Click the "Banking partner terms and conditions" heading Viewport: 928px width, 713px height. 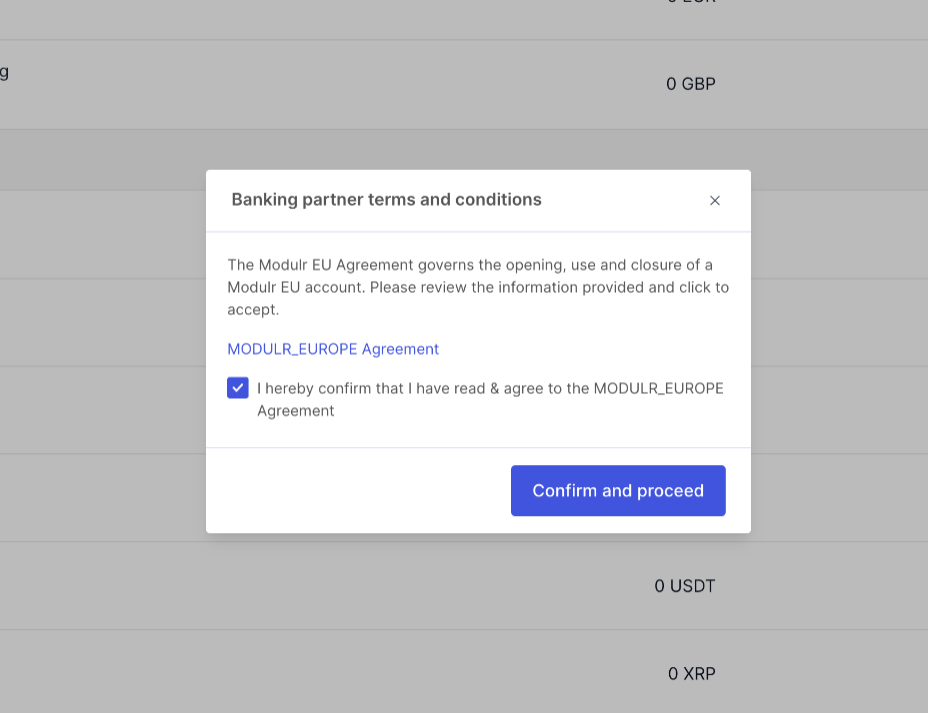point(386,200)
